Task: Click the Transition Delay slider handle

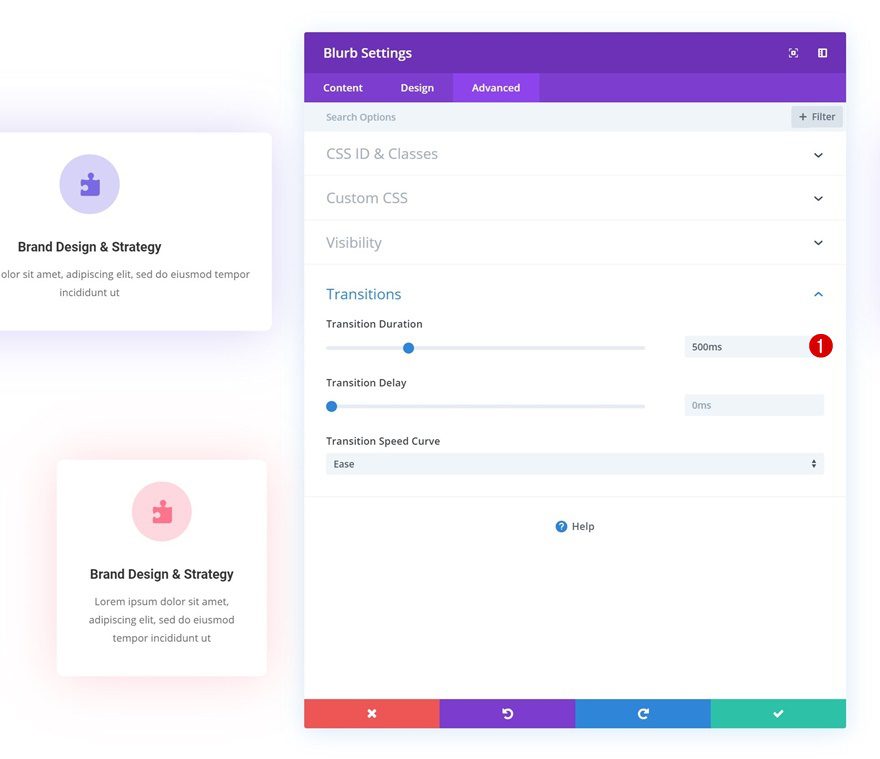Action: [332, 406]
